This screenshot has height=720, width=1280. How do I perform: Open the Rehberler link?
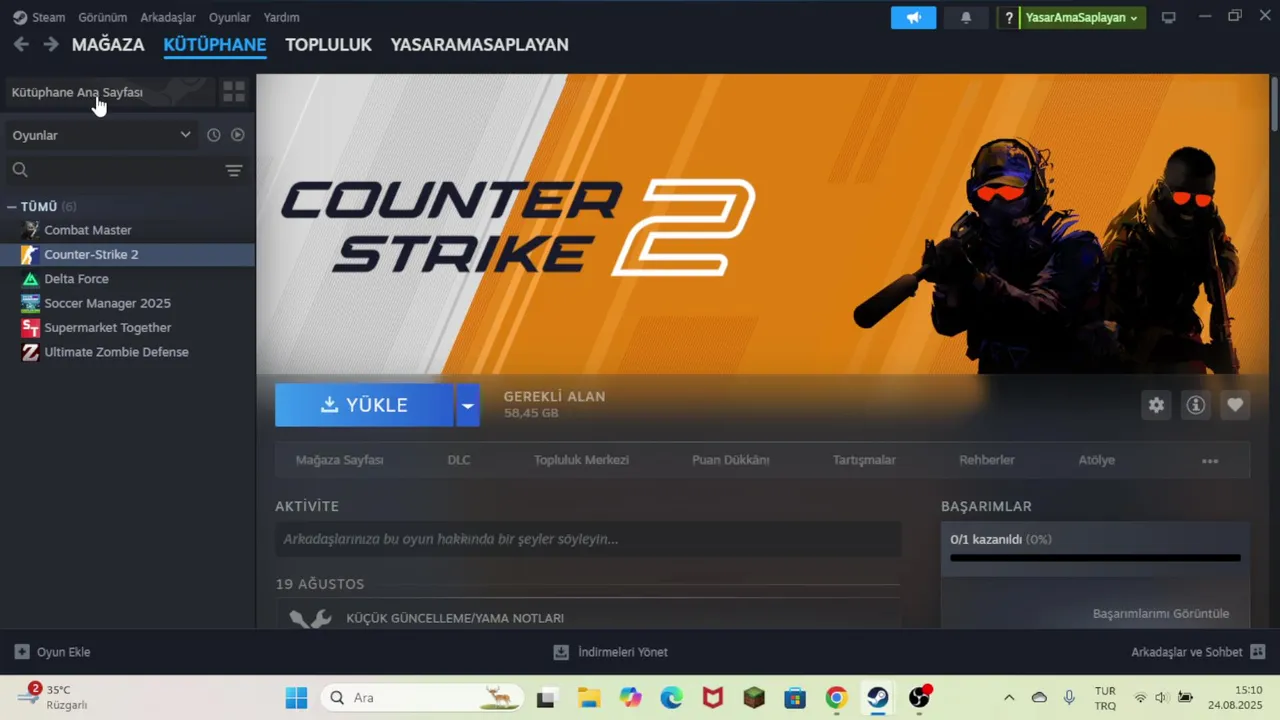point(987,460)
